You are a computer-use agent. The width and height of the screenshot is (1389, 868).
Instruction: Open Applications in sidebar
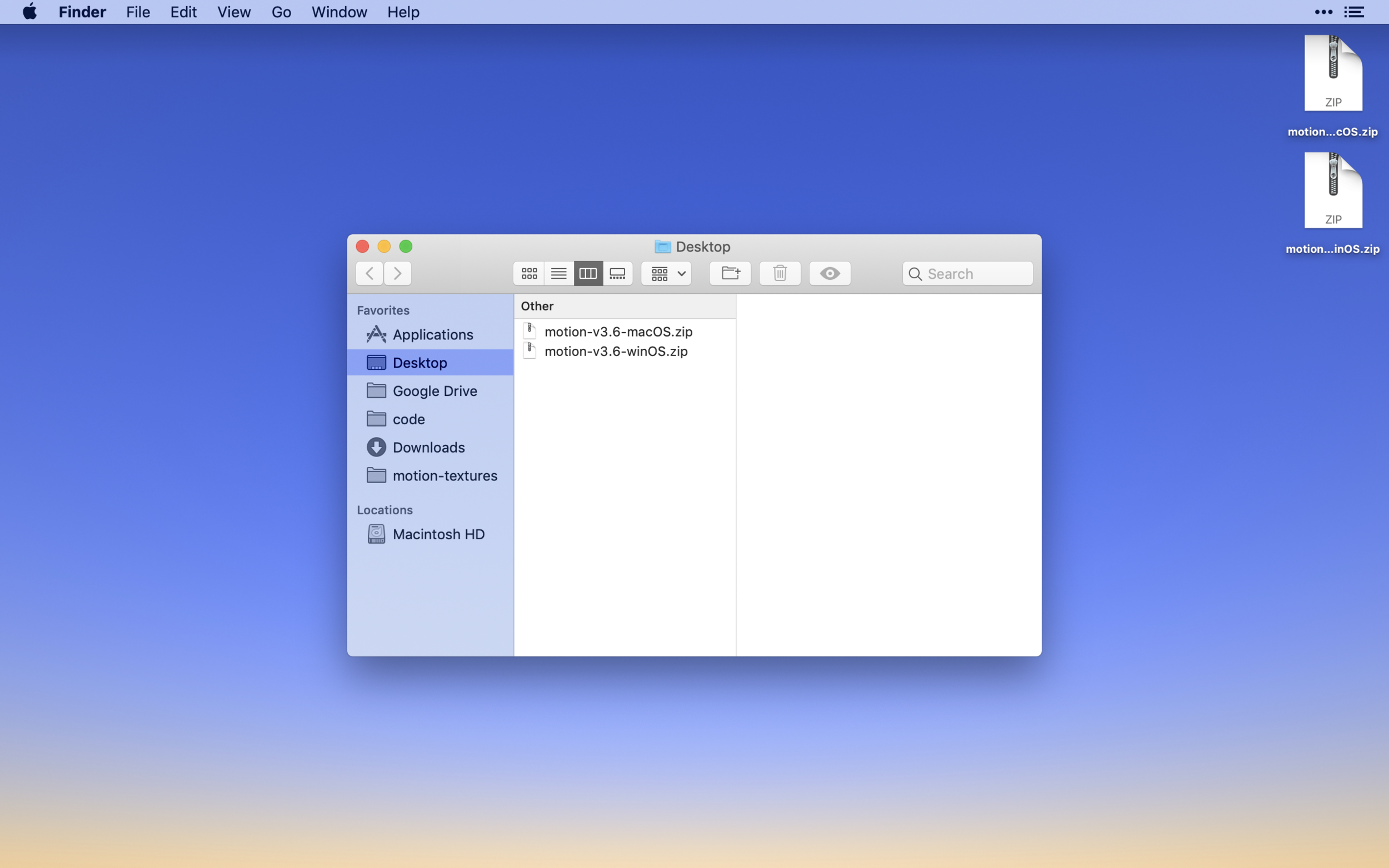tap(430, 335)
